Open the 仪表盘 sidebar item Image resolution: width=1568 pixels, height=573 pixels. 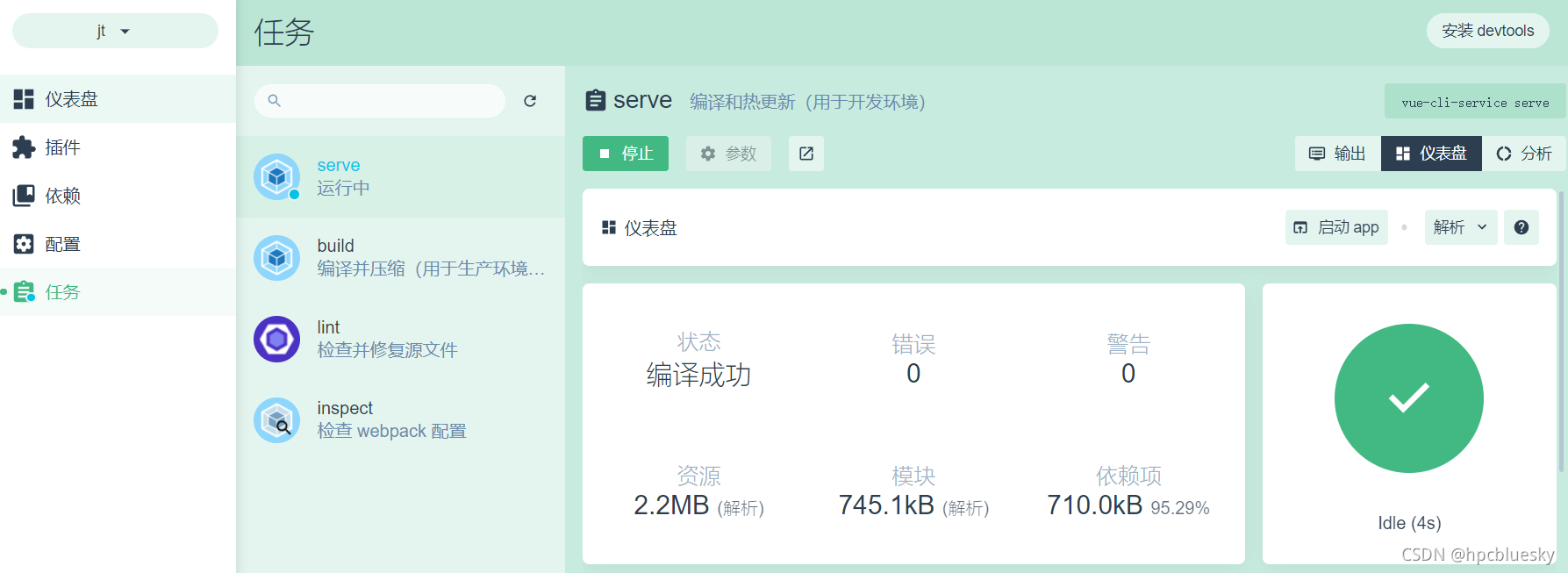click(118, 99)
